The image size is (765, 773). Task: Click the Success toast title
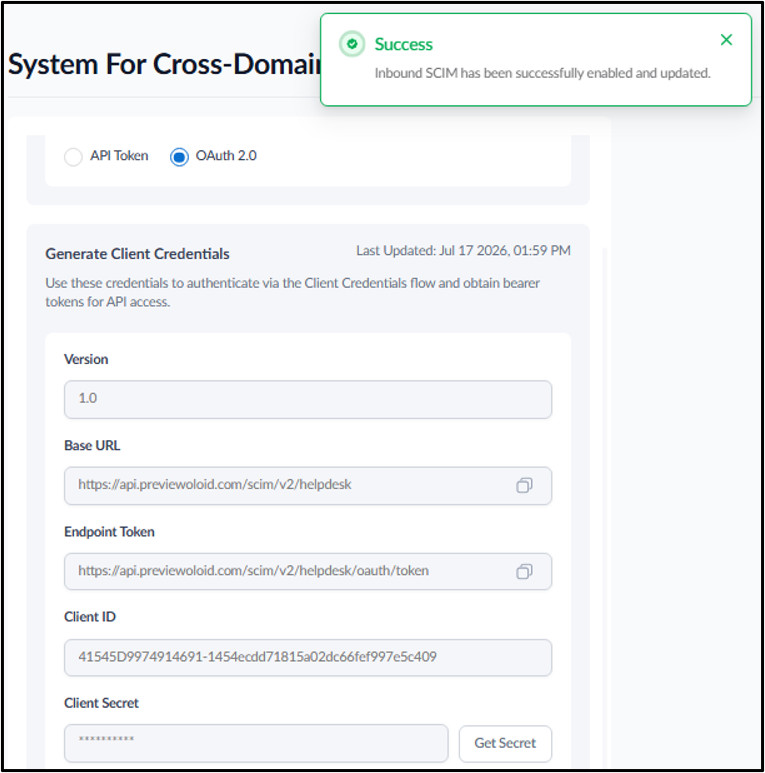point(404,44)
